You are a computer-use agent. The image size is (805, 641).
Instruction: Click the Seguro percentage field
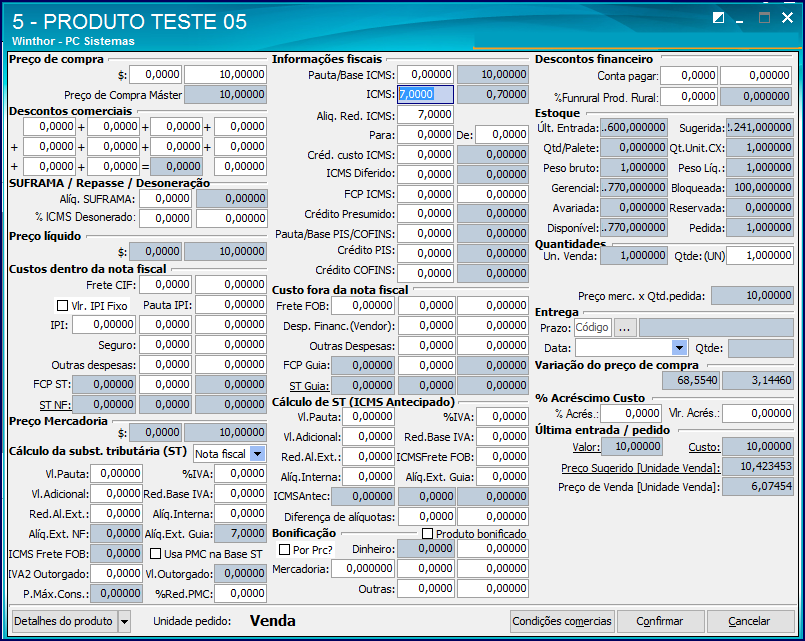tap(165, 345)
